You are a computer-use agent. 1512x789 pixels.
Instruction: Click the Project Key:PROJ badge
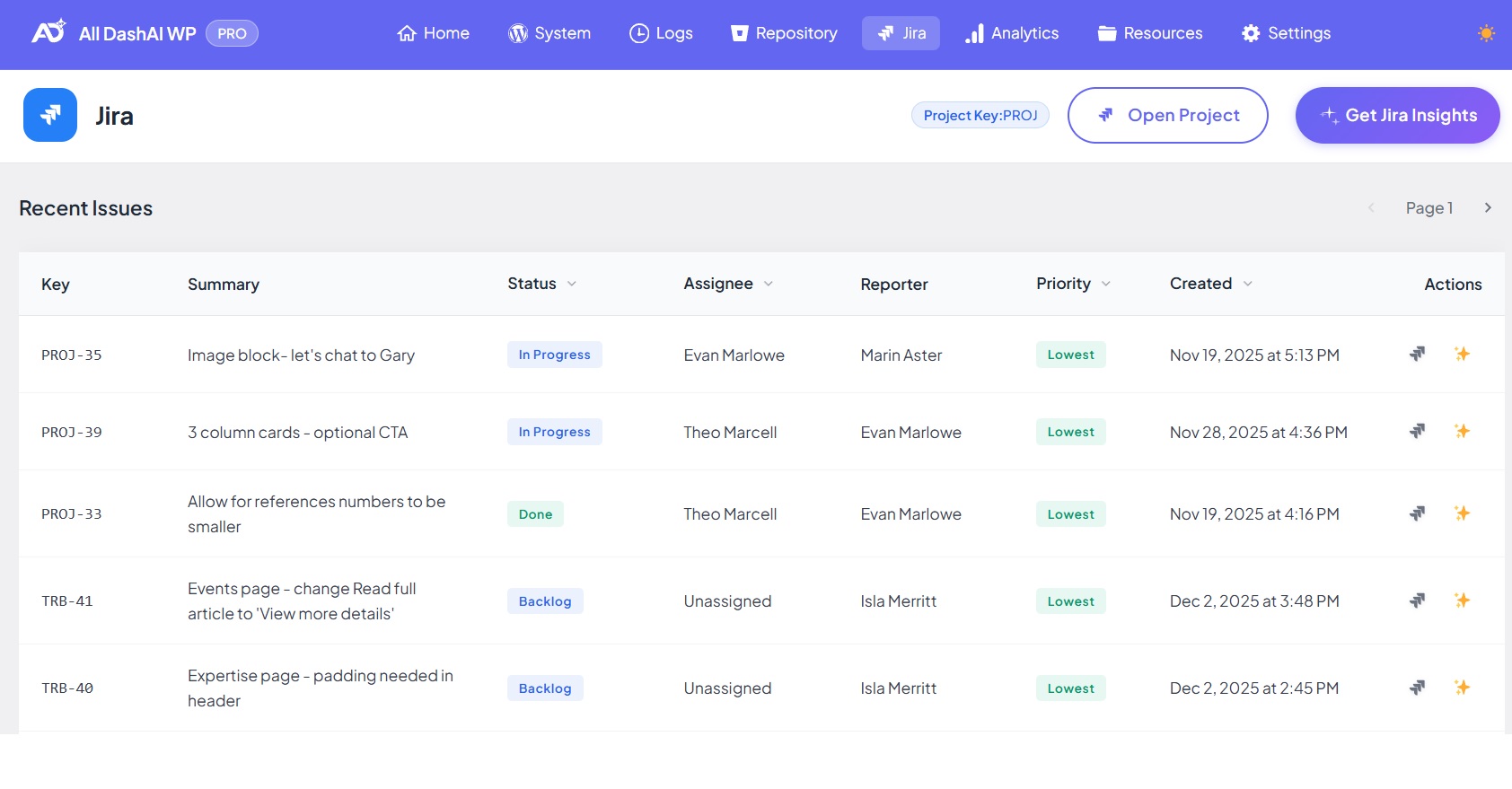click(x=980, y=115)
